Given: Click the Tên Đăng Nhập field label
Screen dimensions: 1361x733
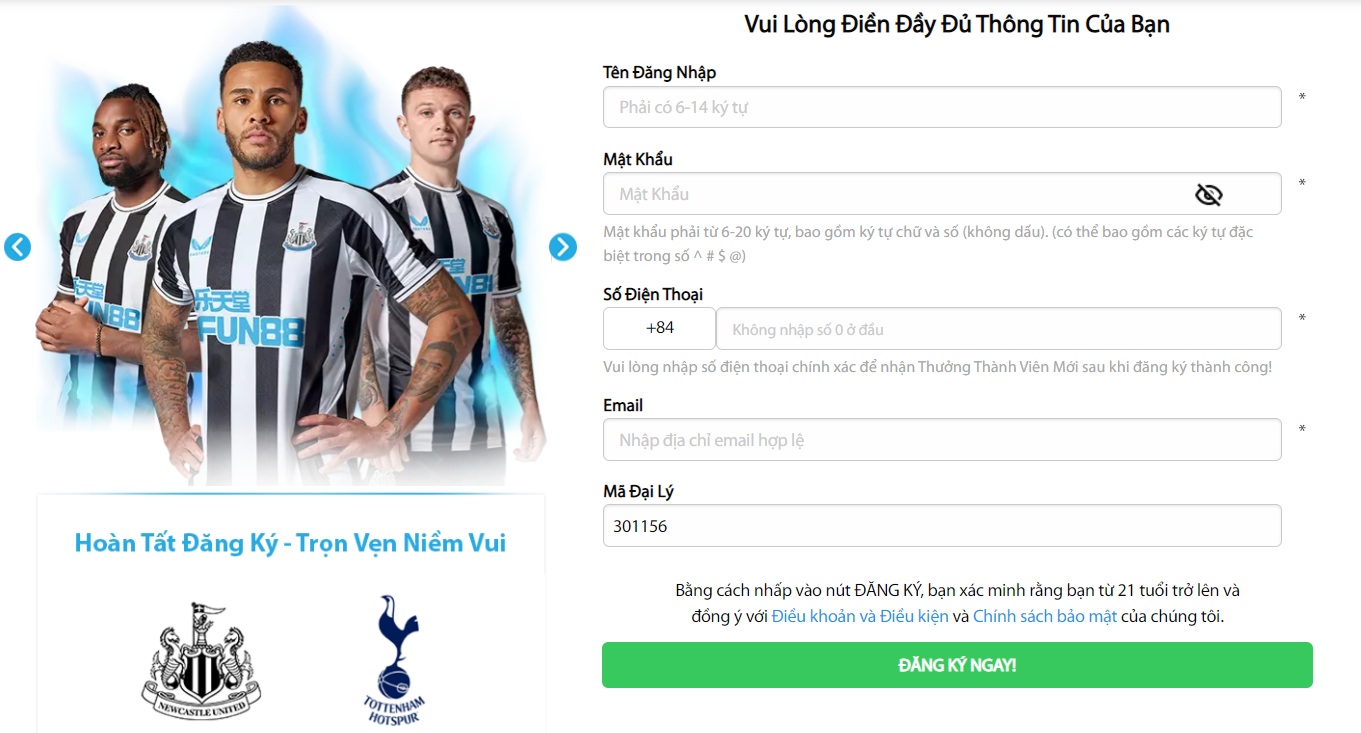Looking at the screenshot, I should point(659,72).
